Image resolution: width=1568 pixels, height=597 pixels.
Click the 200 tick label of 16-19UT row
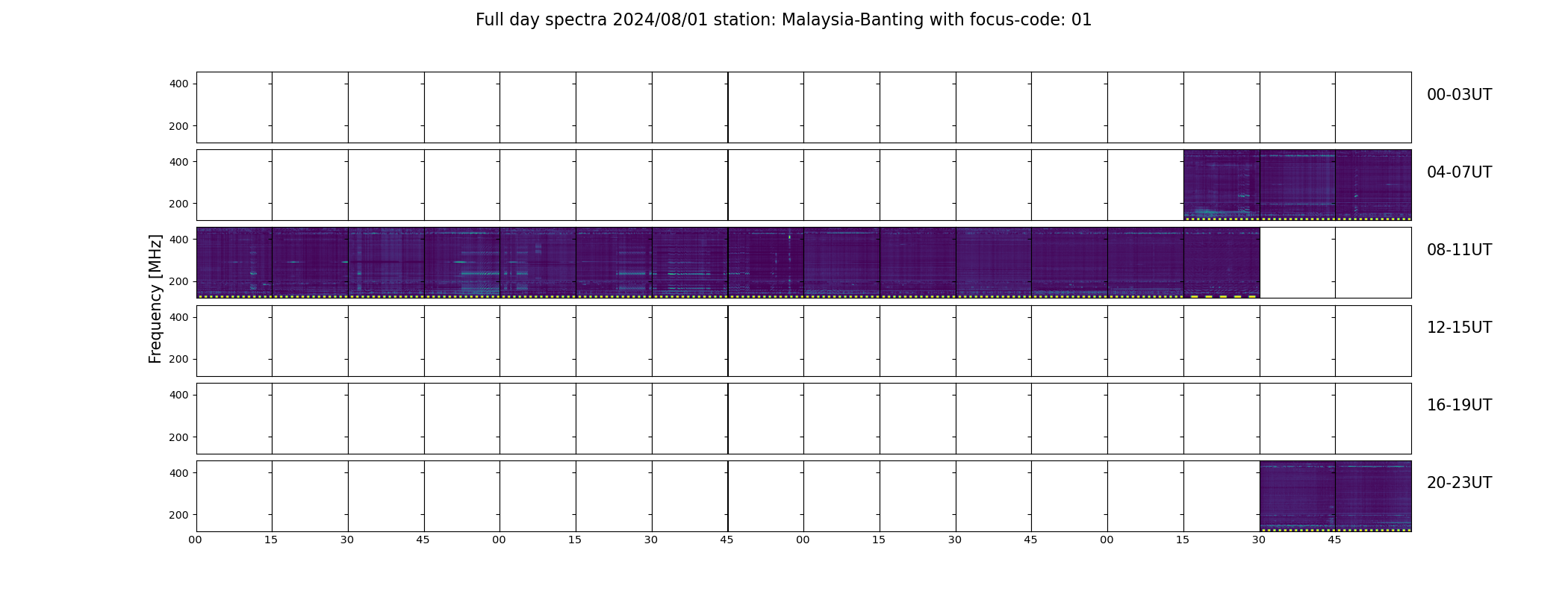(x=178, y=437)
